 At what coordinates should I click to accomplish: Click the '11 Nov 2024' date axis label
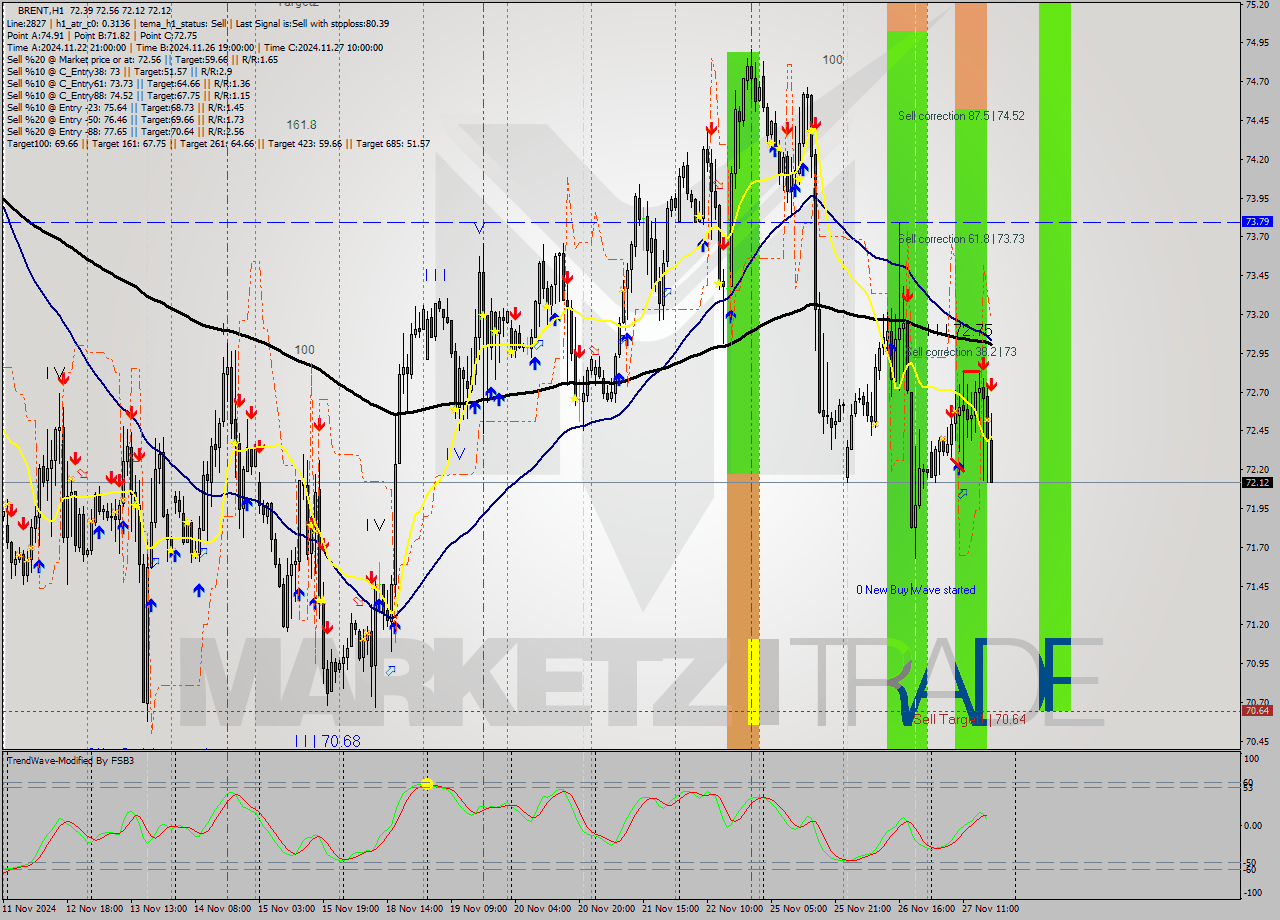31,909
